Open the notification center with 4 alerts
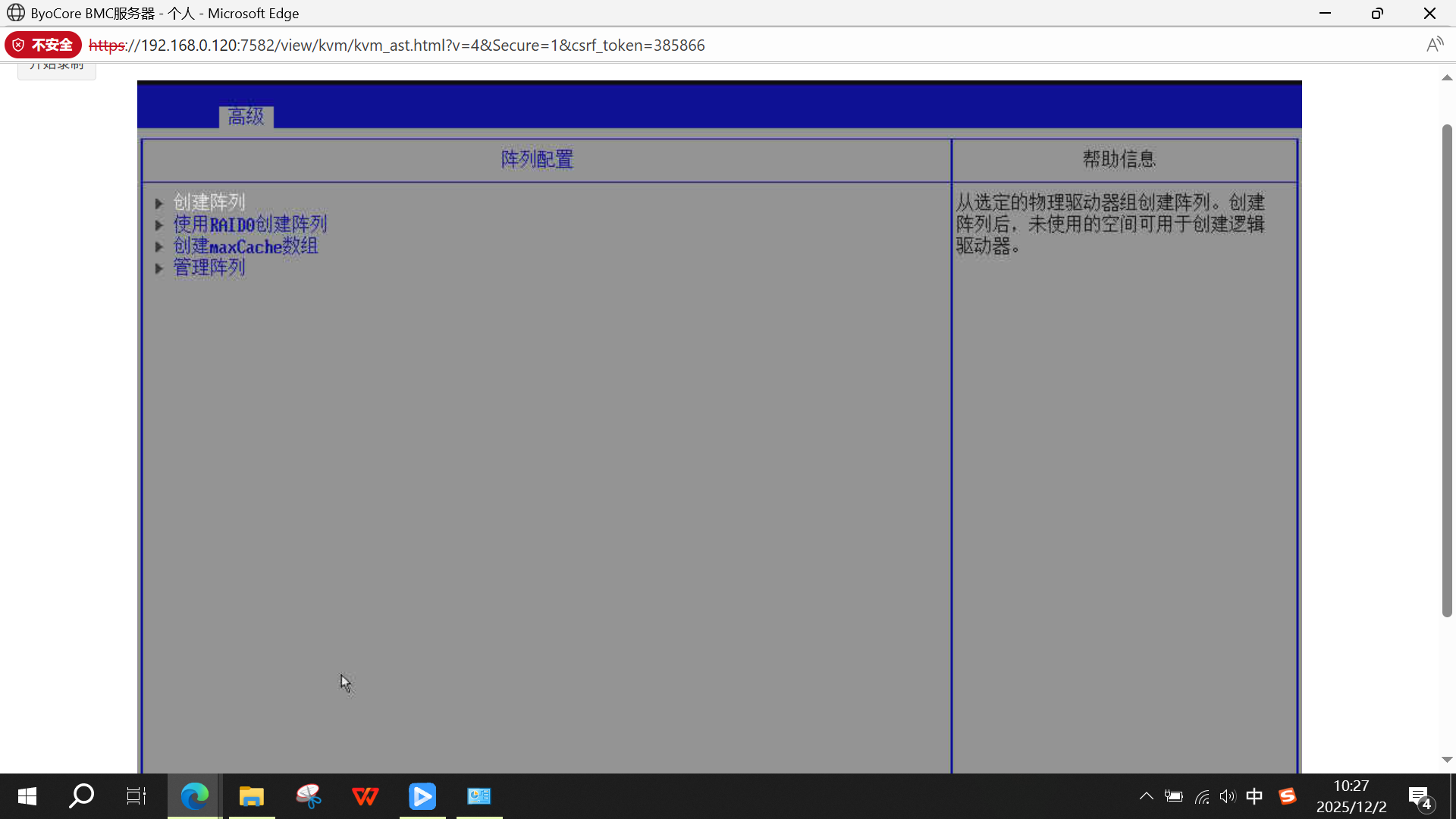 pyautogui.click(x=1420, y=796)
